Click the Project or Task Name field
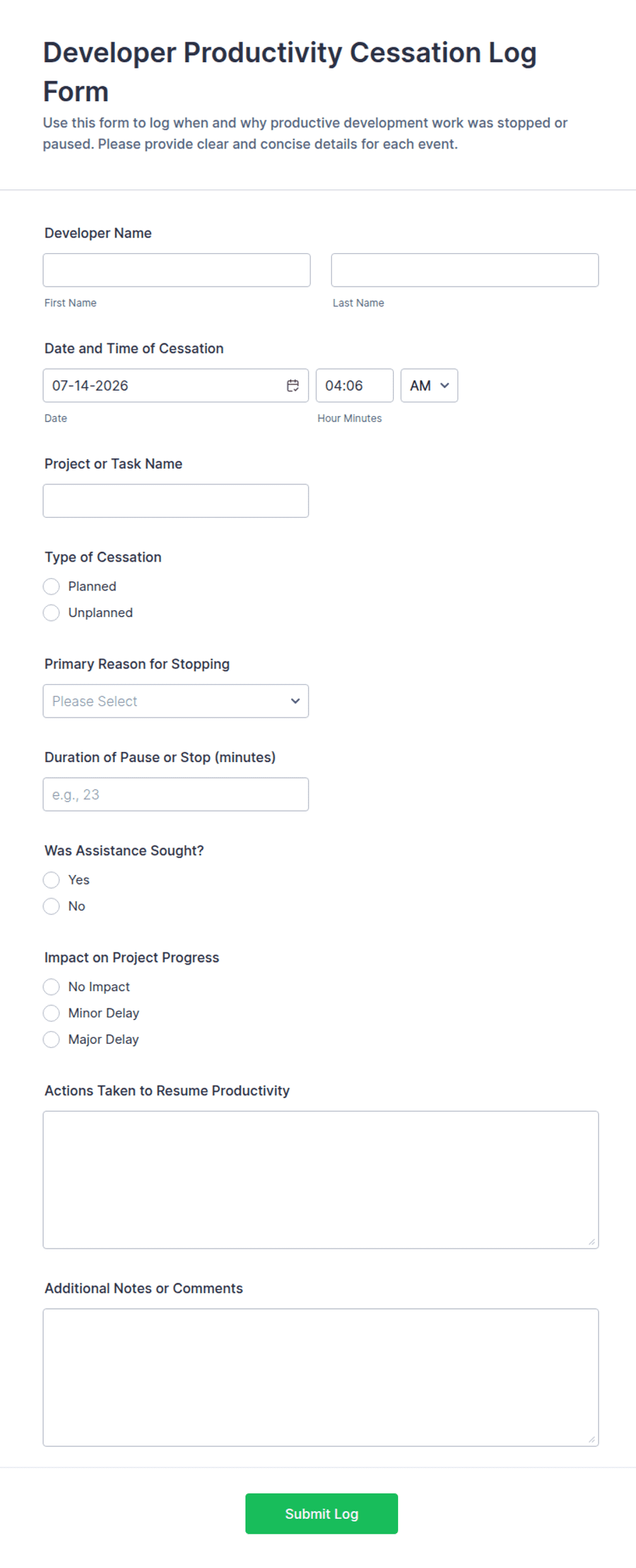 pos(176,501)
